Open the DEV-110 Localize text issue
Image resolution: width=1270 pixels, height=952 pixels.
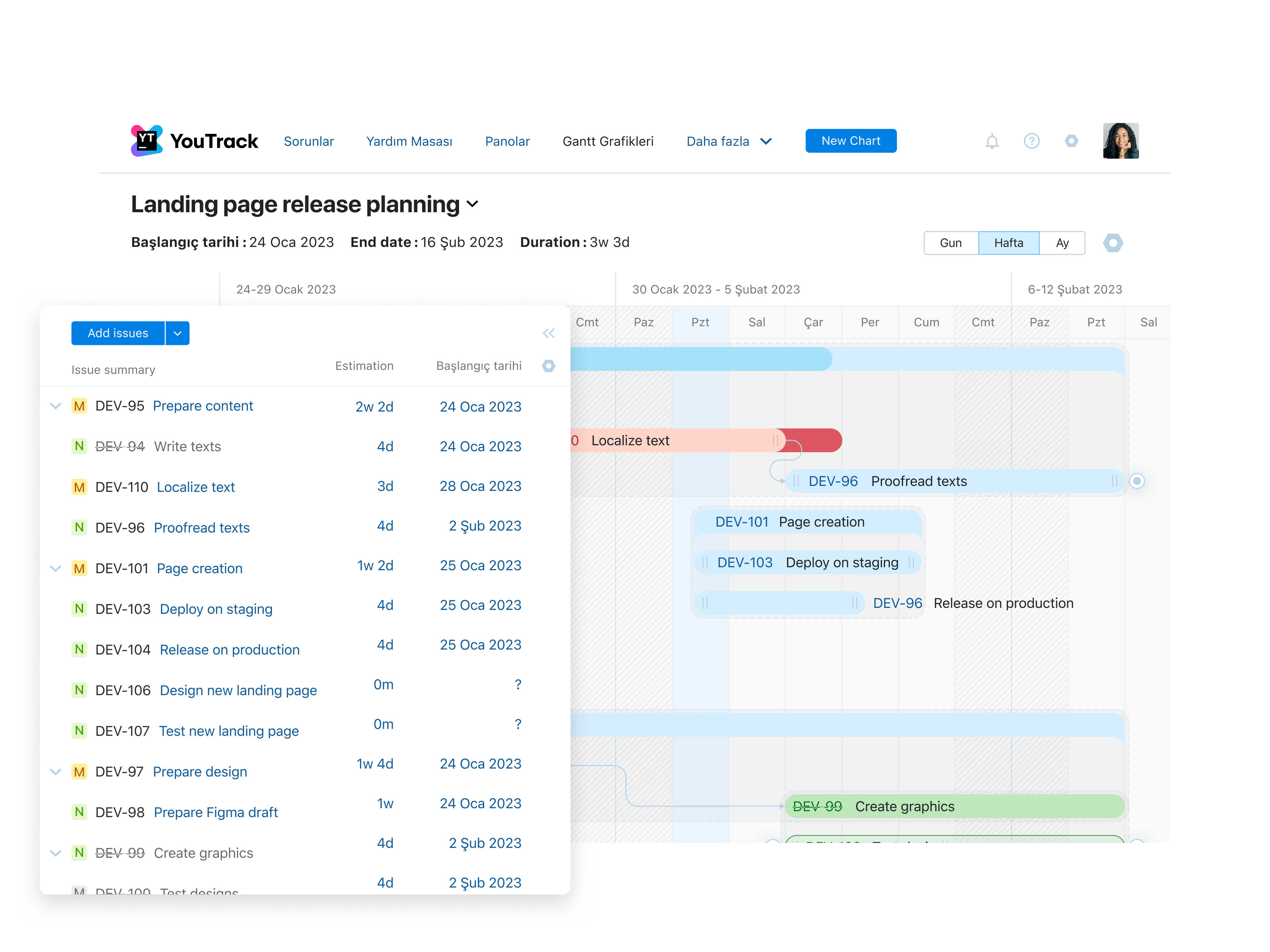coord(196,487)
